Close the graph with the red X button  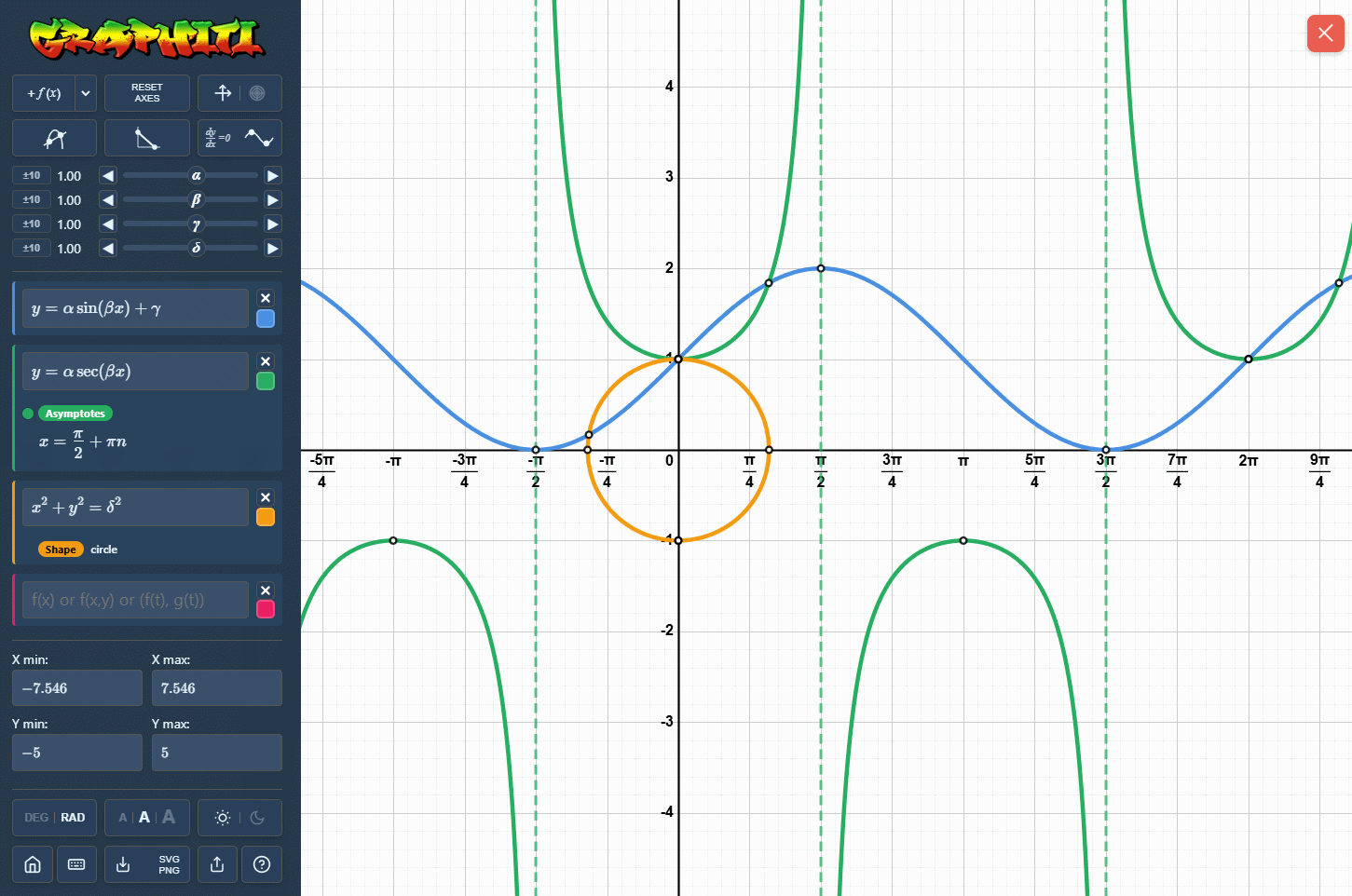tap(1325, 34)
